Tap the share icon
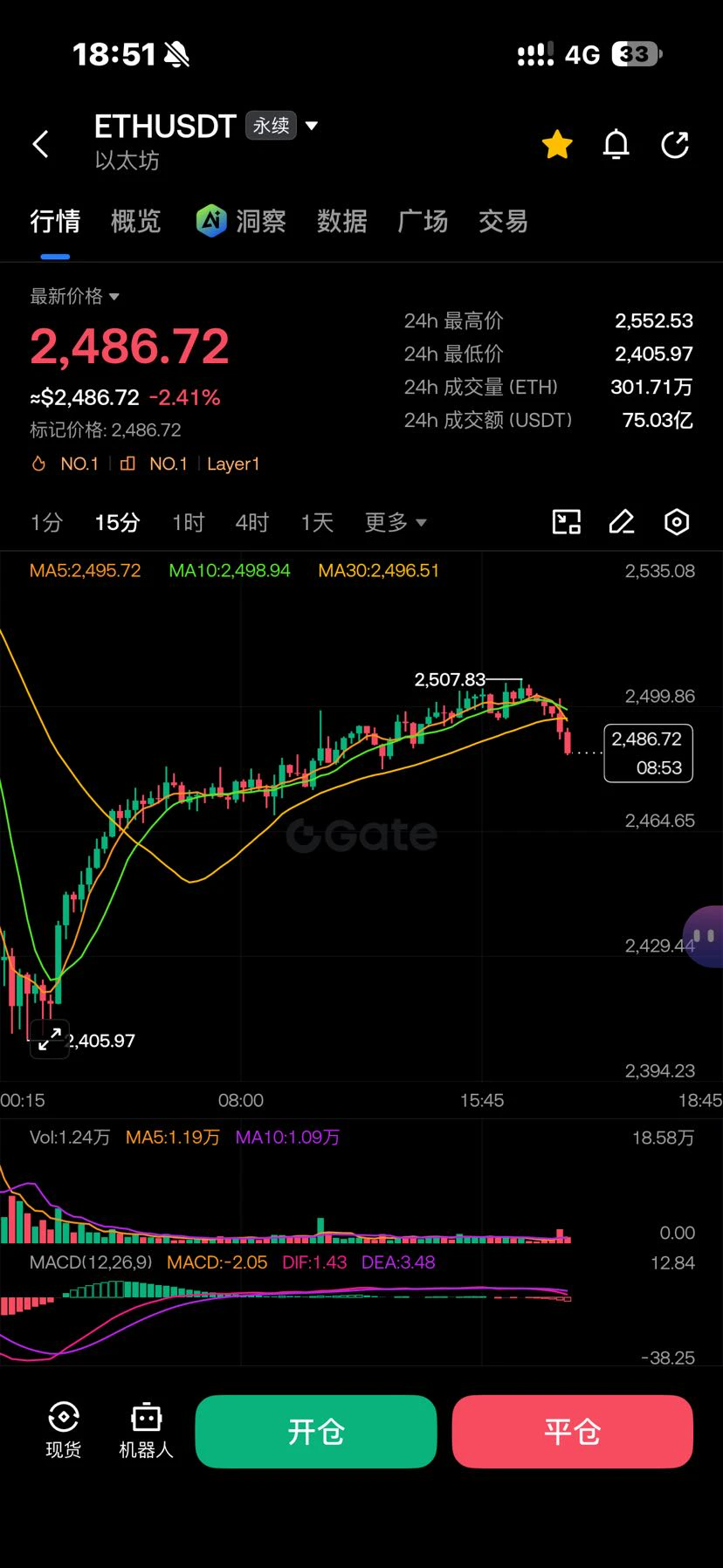 point(675,144)
